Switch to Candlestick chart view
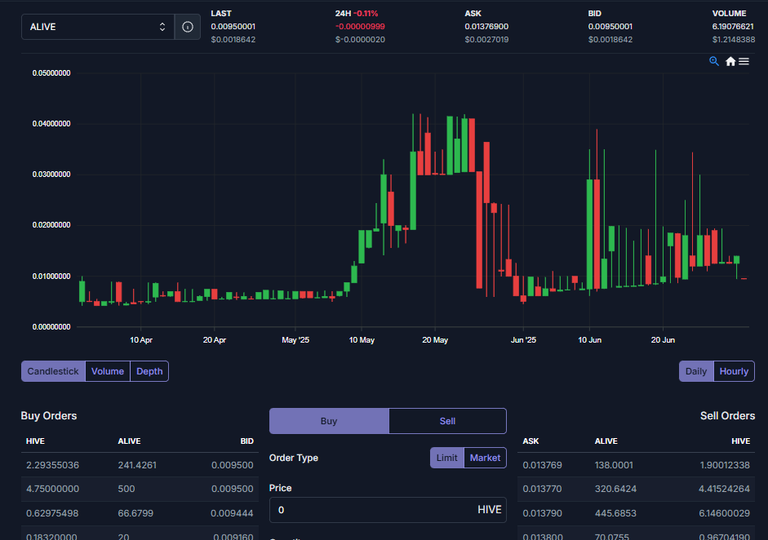768x540 pixels. click(x=53, y=371)
